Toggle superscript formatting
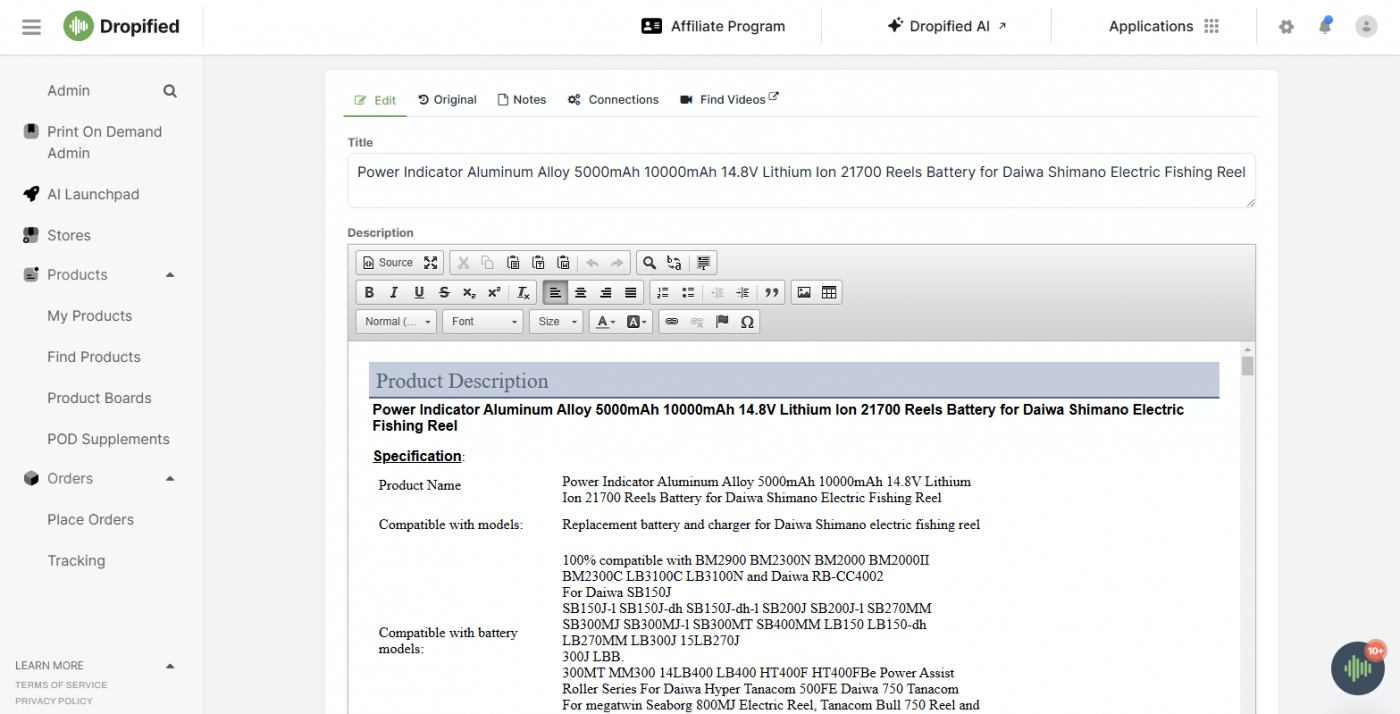 pos(494,292)
